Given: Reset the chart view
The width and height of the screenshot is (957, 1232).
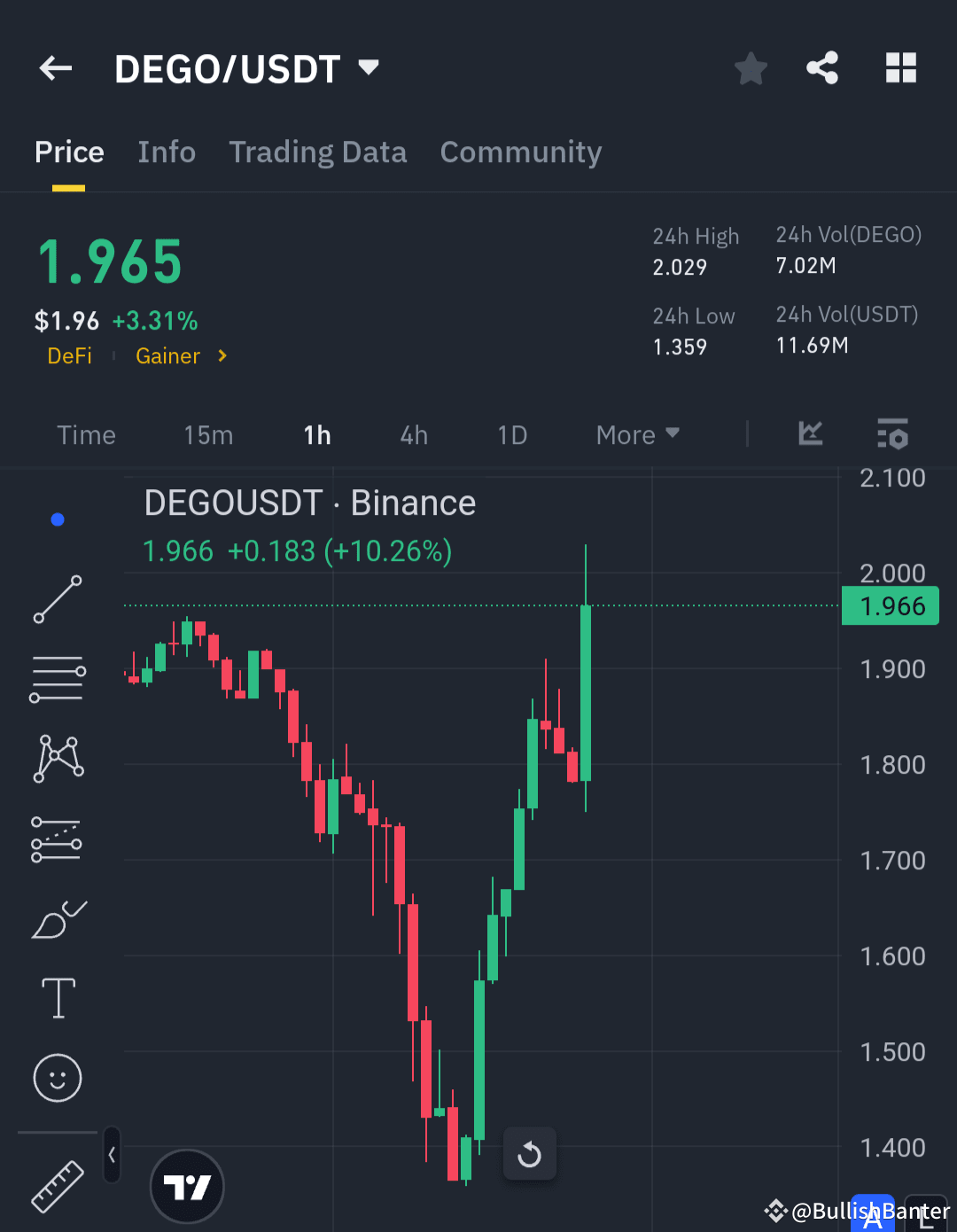Looking at the screenshot, I should [529, 1154].
